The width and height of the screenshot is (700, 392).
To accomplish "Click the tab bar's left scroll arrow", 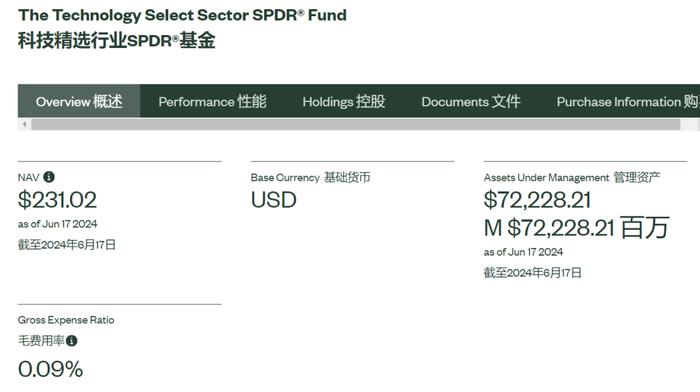I will (x=24, y=124).
